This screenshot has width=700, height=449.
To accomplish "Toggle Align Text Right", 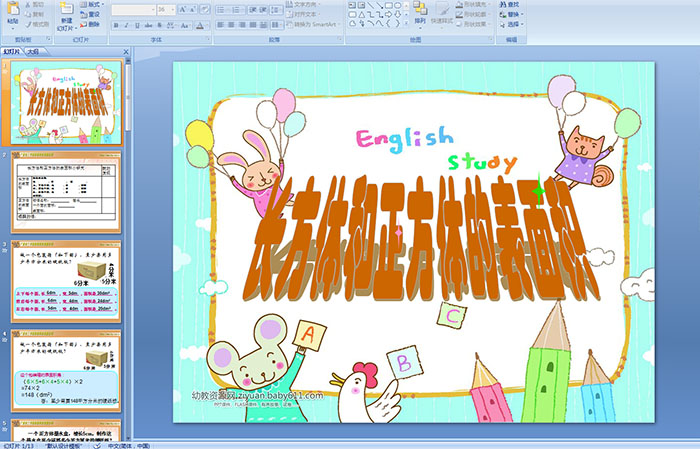I will 242,25.
